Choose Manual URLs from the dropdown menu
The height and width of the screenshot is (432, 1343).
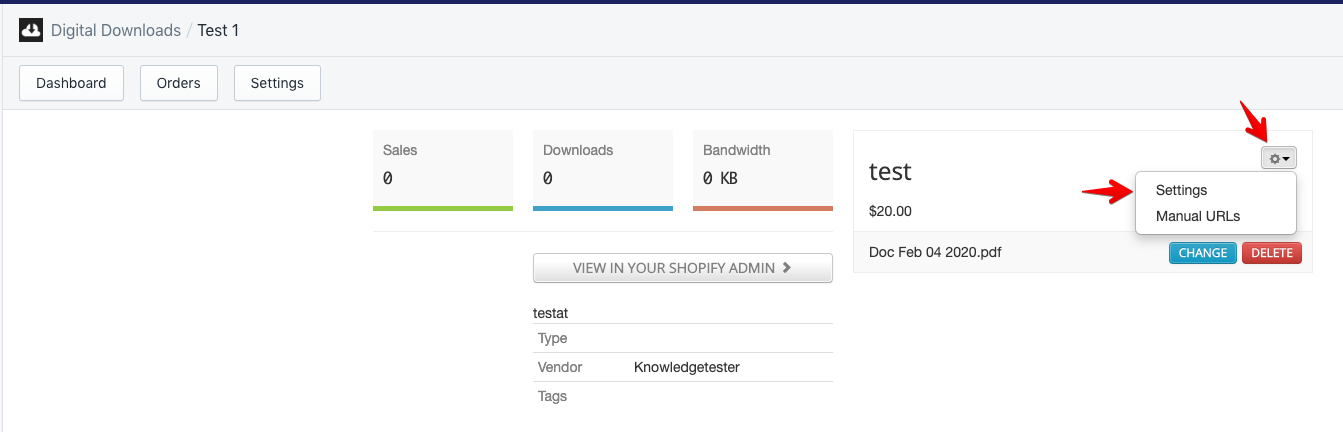pos(1198,216)
